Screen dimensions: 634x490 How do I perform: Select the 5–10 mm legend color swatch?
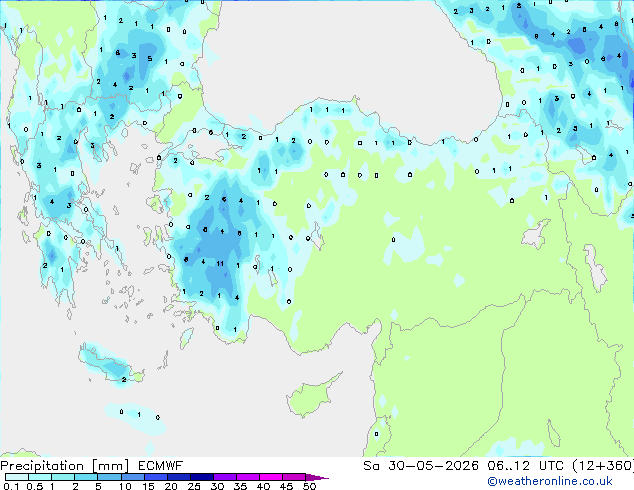pyautogui.click(x=109, y=477)
